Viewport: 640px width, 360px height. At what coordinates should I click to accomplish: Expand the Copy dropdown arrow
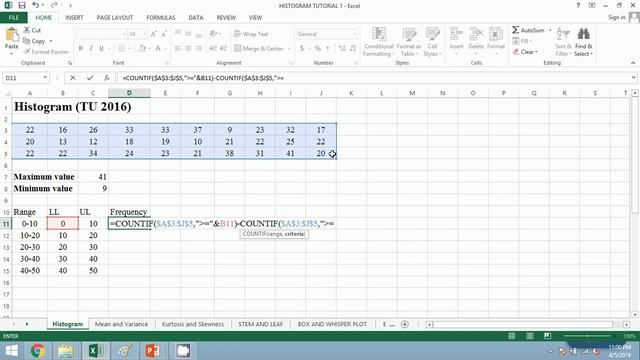pos(51,41)
